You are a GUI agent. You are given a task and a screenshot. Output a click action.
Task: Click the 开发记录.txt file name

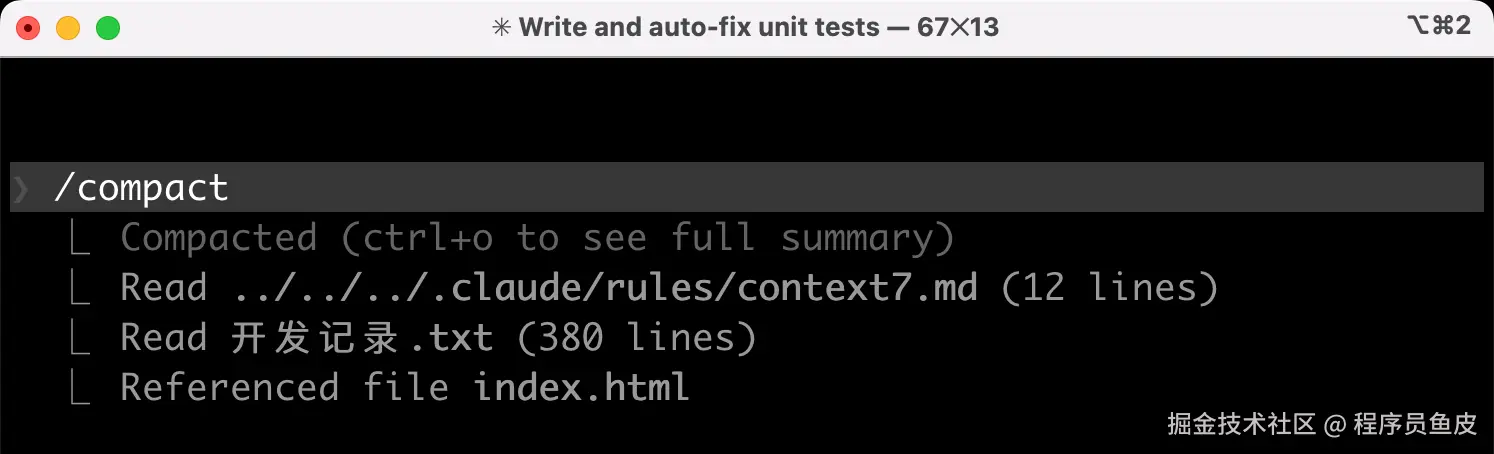pyautogui.click(x=362, y=338)
